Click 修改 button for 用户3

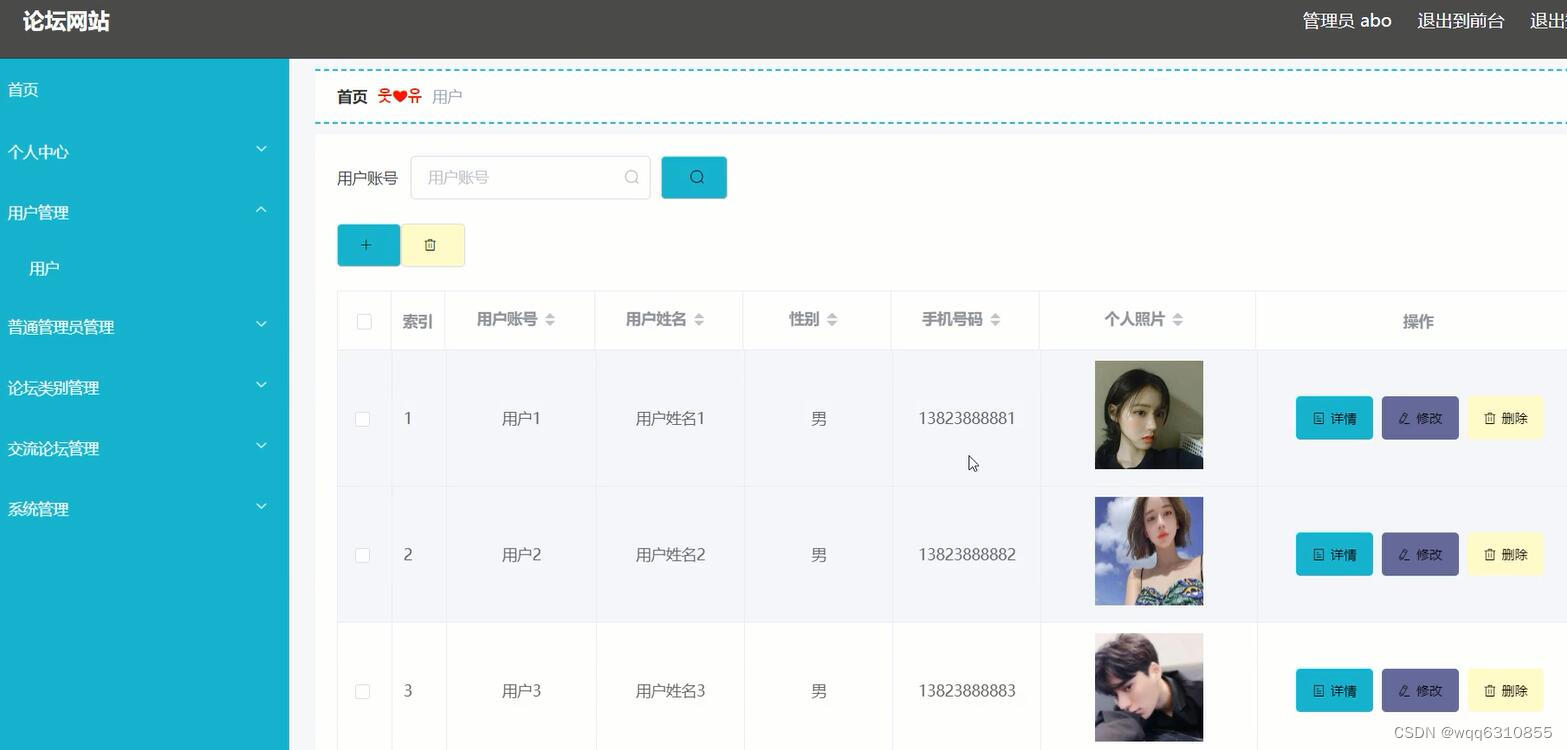[1420, 690]
